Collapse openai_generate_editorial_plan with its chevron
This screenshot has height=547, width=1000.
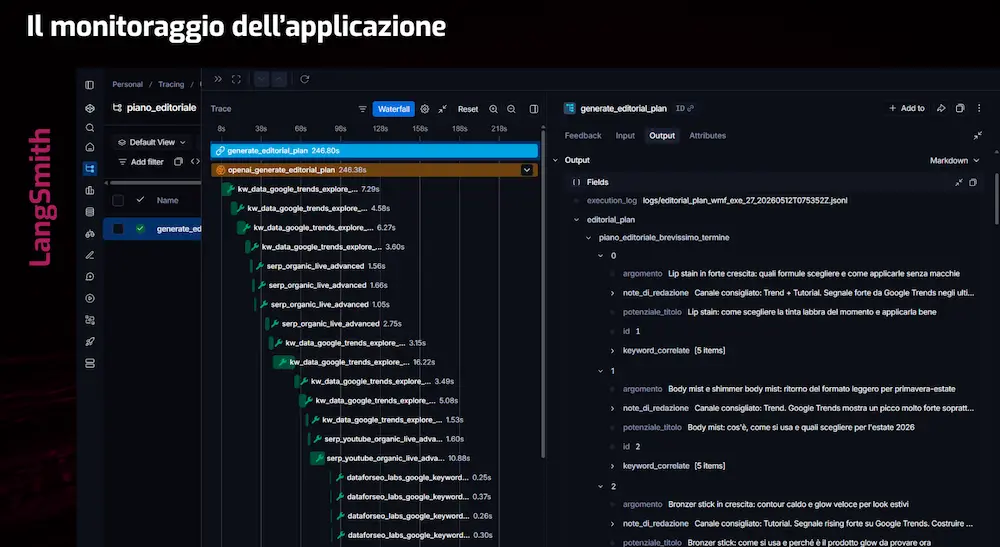point(527,170)
